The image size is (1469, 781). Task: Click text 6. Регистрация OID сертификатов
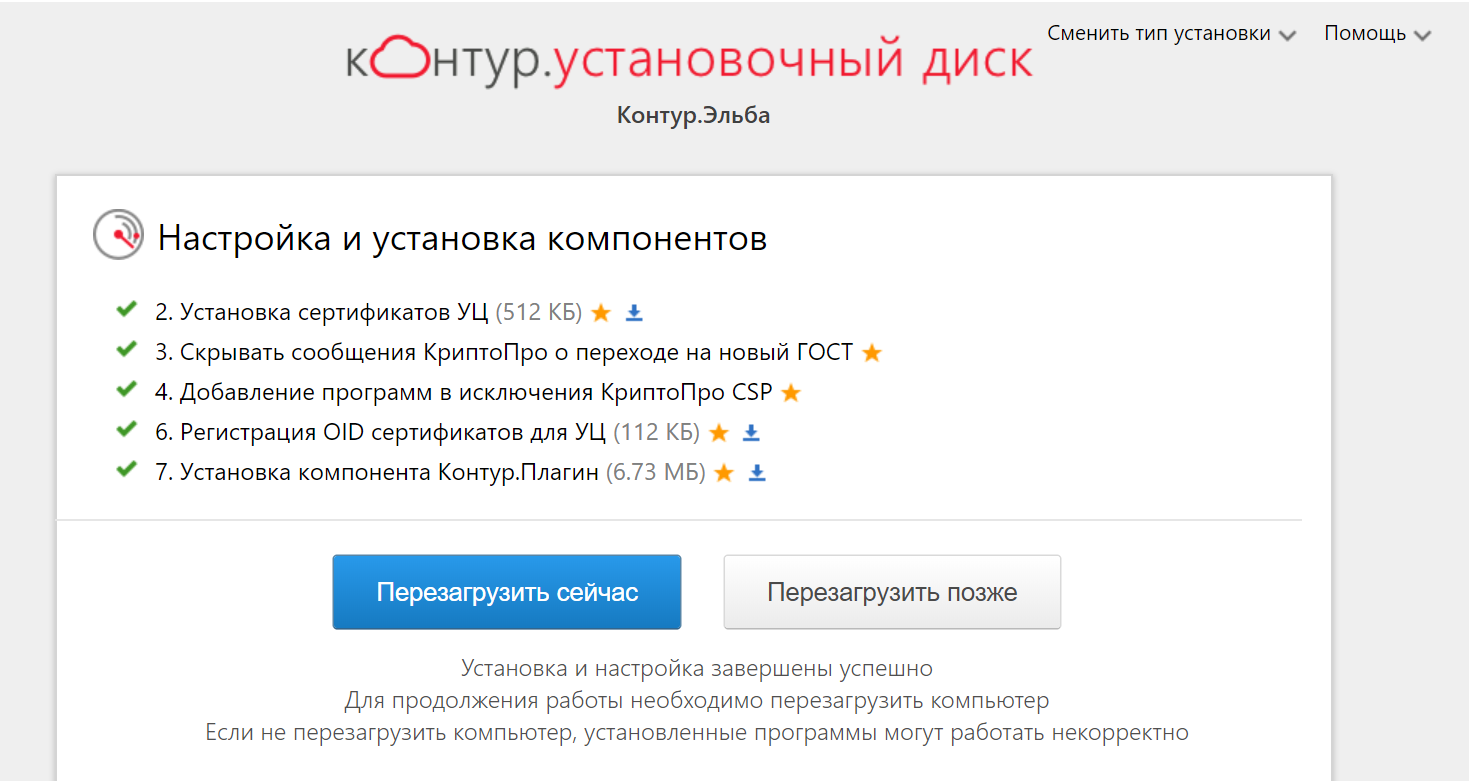pyautogui.click(x=380, y=432)
